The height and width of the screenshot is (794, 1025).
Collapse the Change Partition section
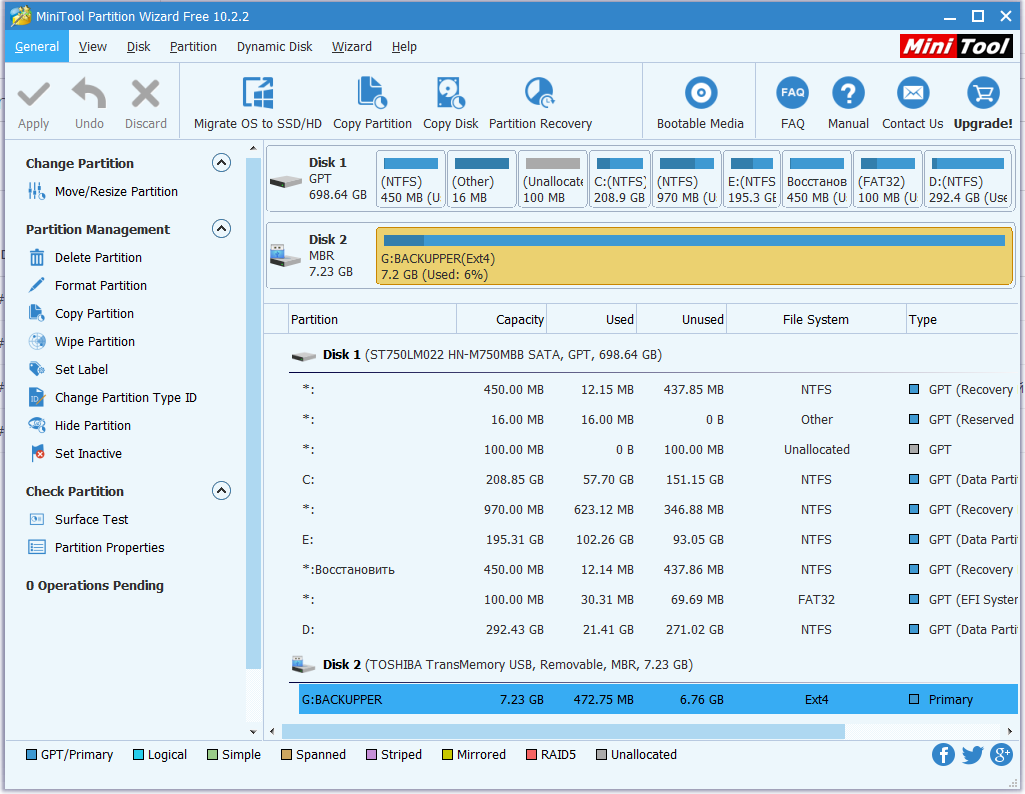222,163
